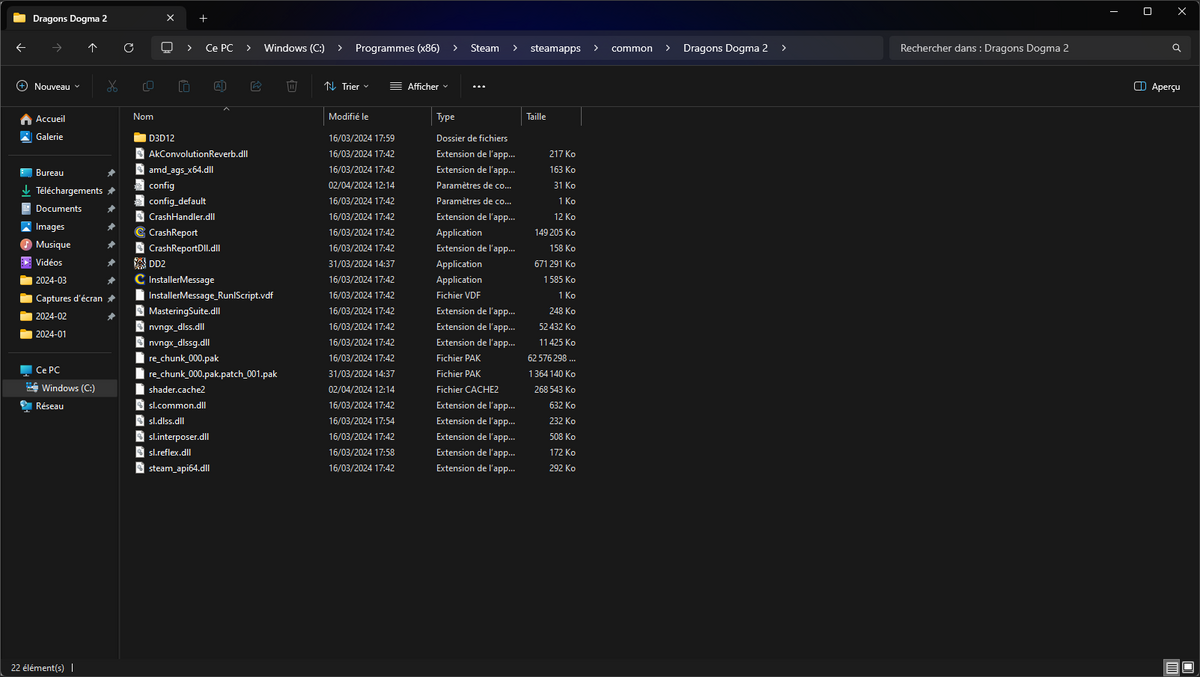Select the DD2 application icon
The width and height of the screenshot is (1200, 677).
[x=140, y=264]
